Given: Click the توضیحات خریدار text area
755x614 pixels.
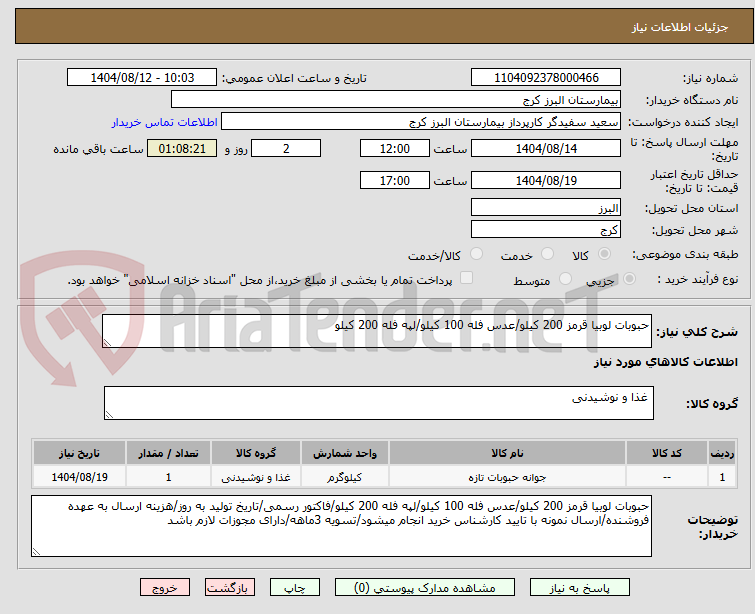Looking at the screenshot, I should [x=341, y=526].
